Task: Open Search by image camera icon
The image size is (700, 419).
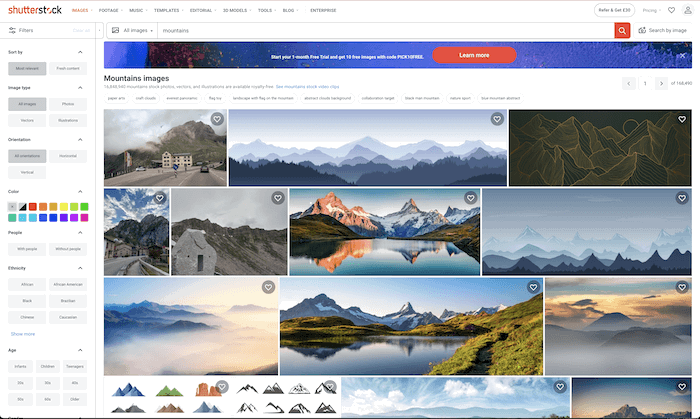Action: 641,31
